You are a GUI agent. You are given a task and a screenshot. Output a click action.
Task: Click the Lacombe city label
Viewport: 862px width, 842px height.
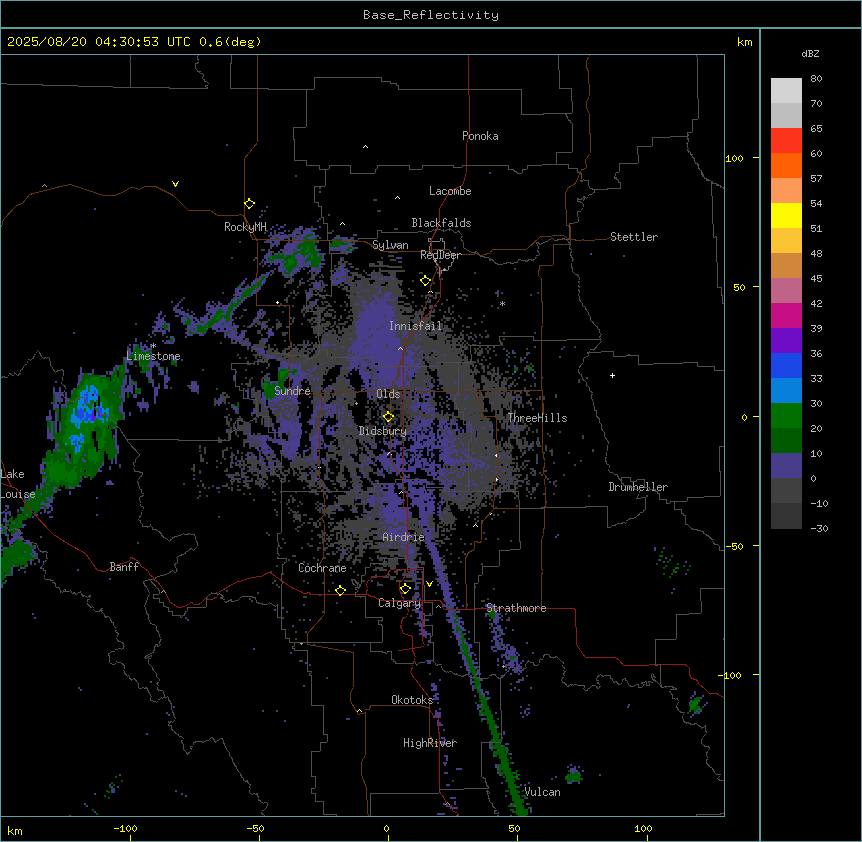[x=450, y=191]
